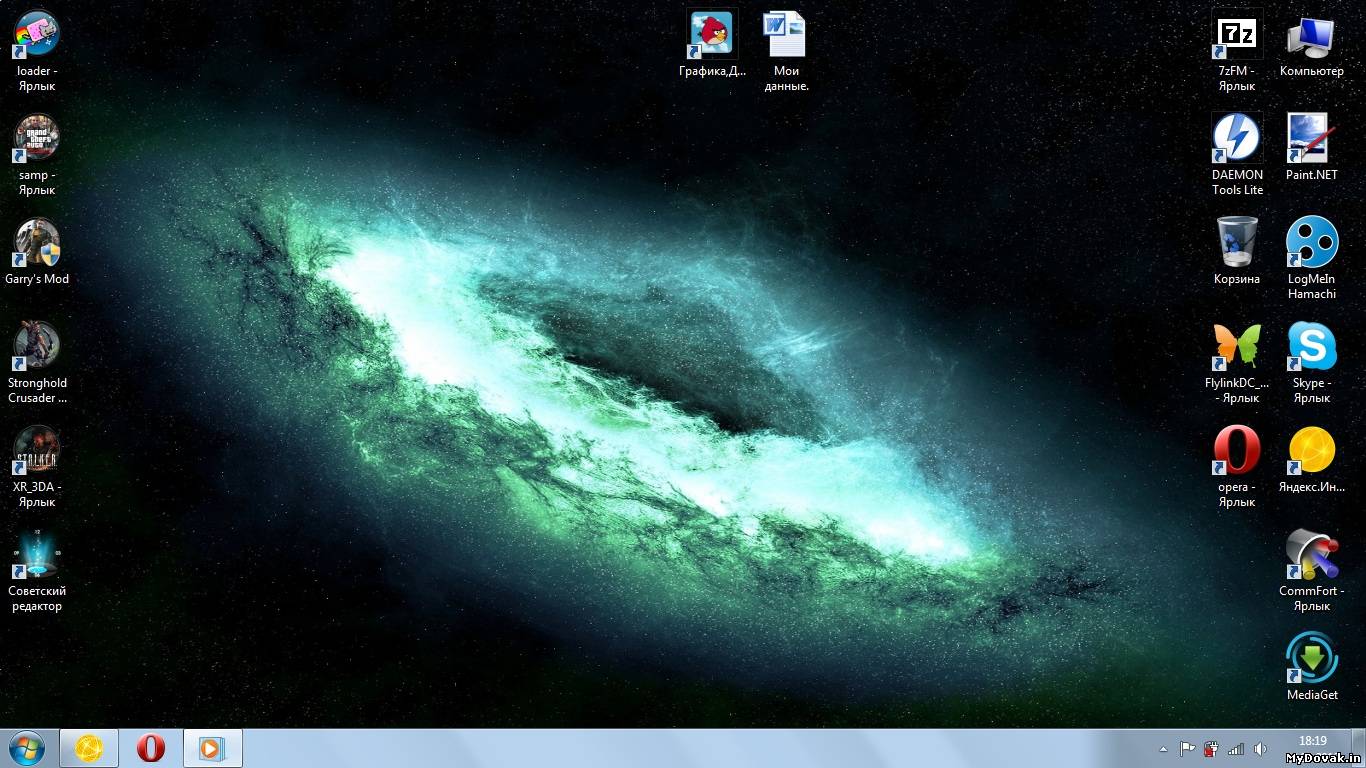Open the Windows Start menu
This screenshot has height=768, width=1366.
pyautogui.click(x=27, y=748)
